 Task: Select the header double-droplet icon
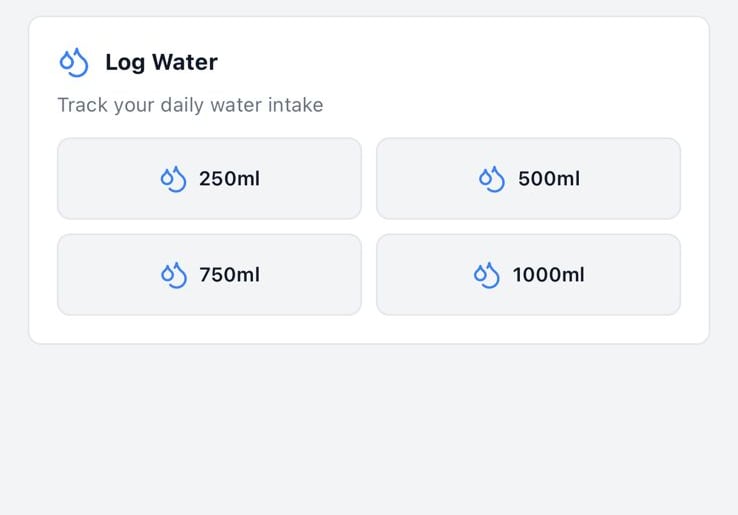pos(74,62)
